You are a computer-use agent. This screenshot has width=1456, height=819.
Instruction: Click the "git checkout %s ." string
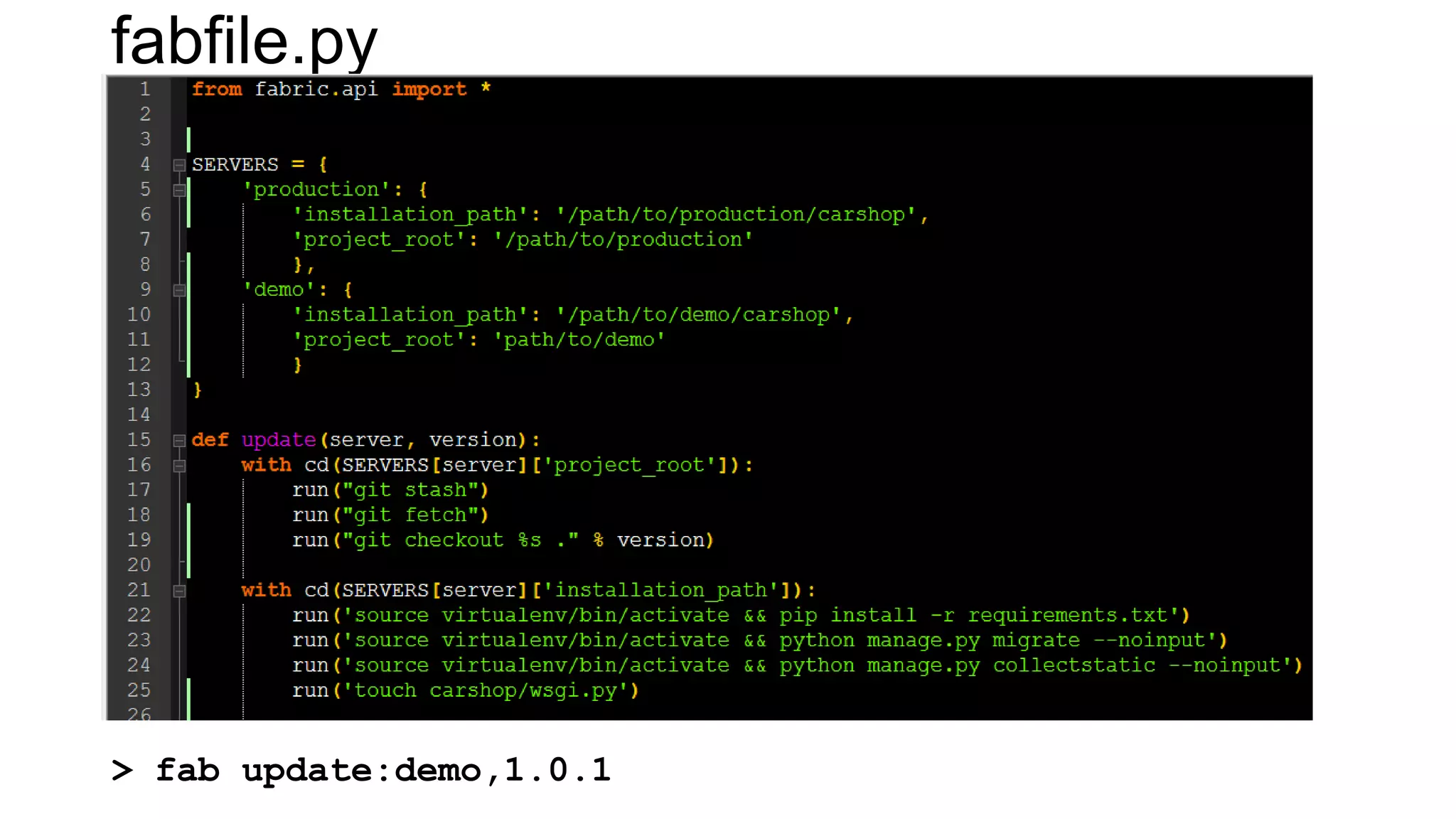[x=461, y=540]
